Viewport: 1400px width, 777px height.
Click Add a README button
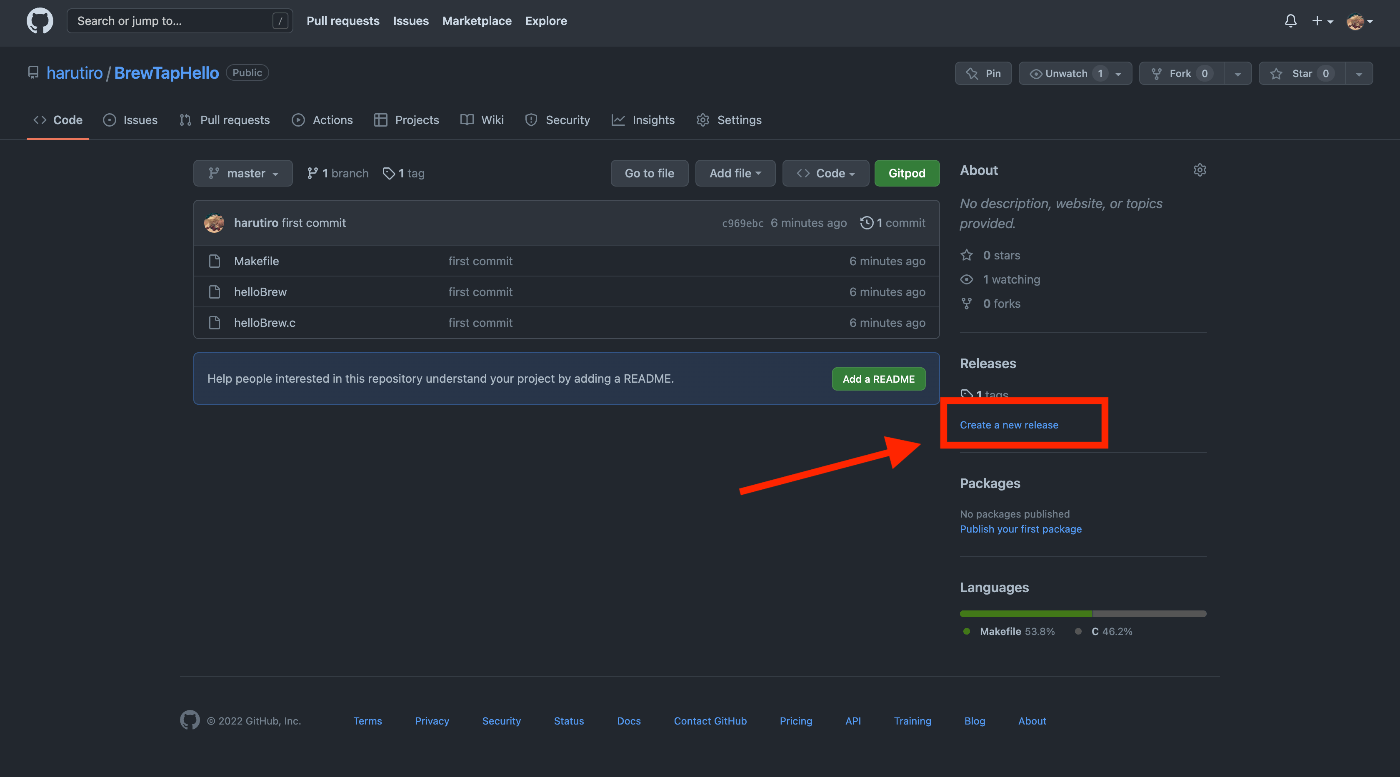(879, 379)
